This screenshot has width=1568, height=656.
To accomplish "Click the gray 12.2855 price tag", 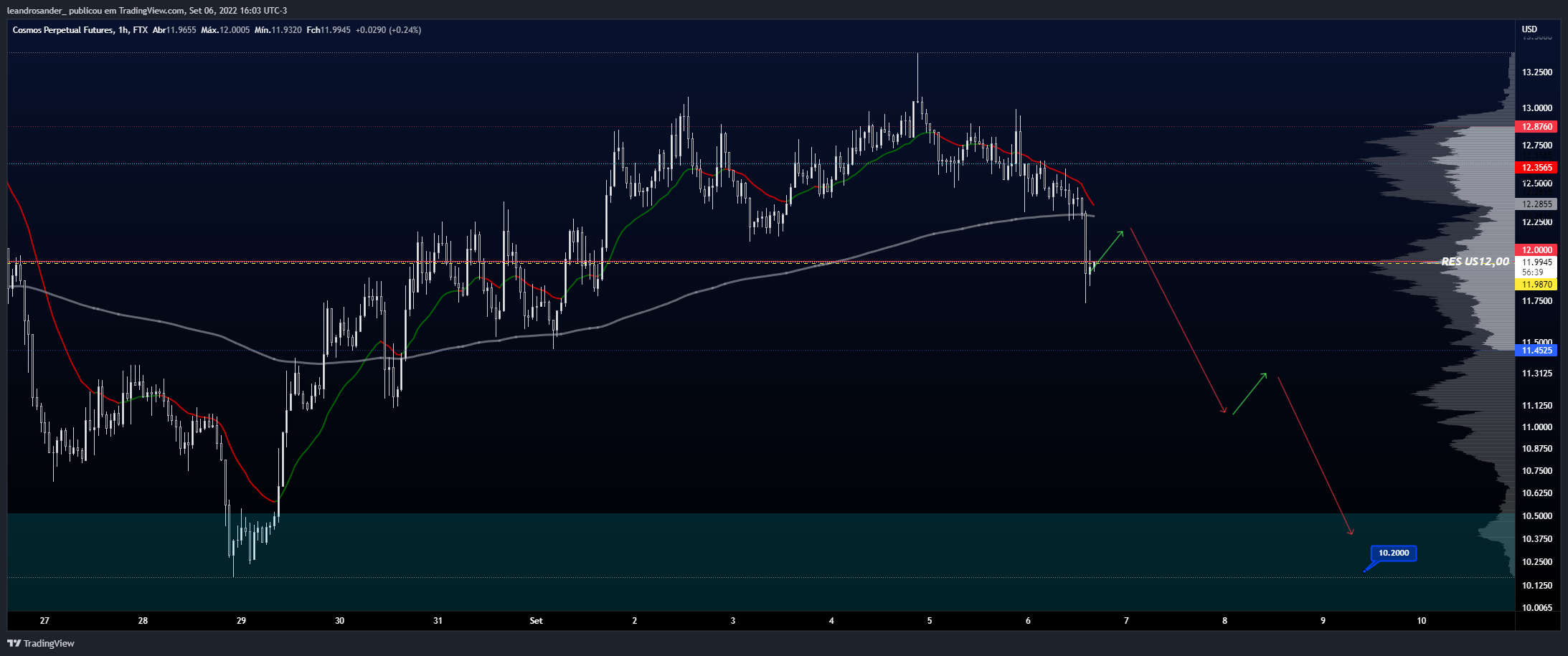I will 1536,204.
